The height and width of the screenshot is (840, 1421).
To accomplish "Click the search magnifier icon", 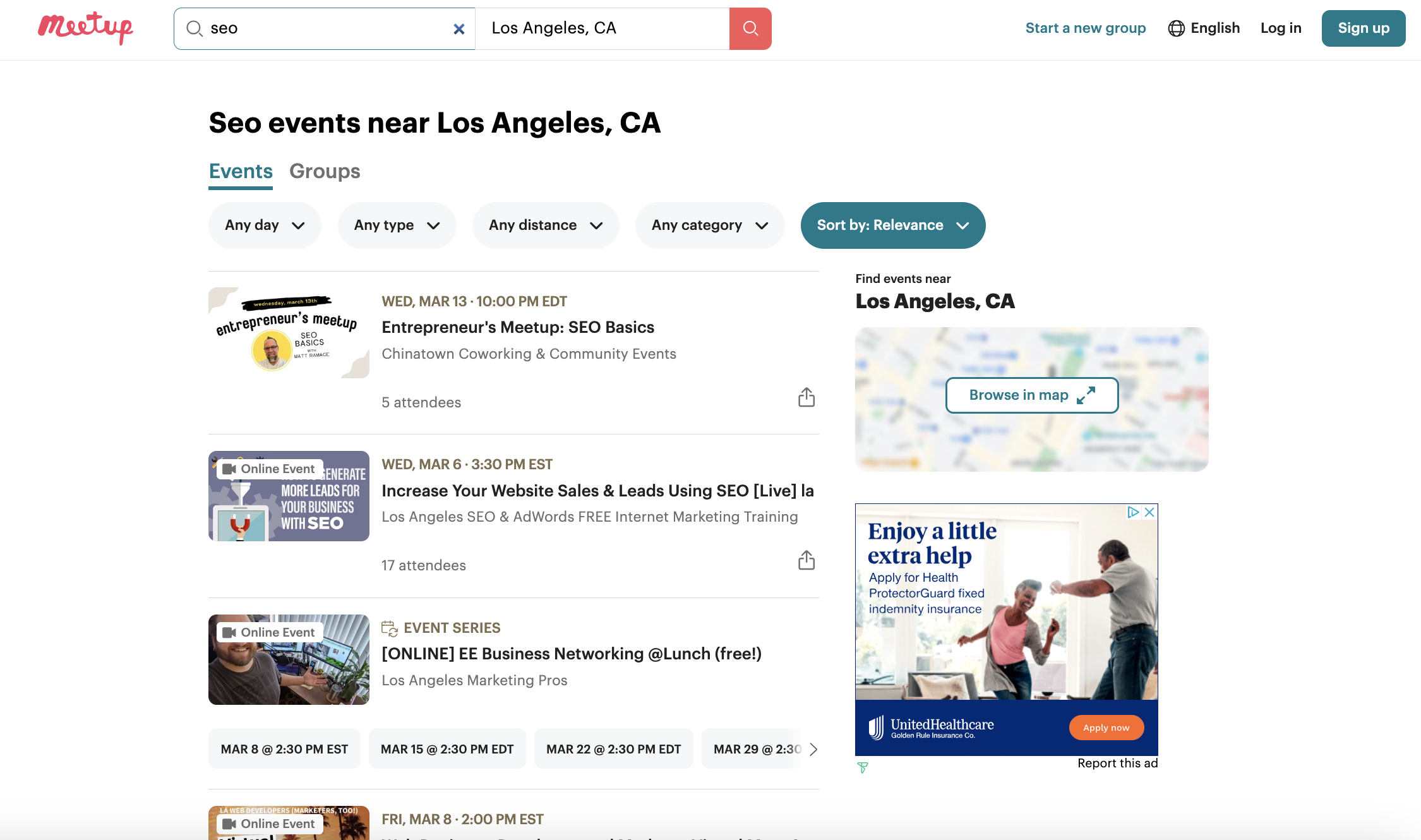I will (750, 28).
